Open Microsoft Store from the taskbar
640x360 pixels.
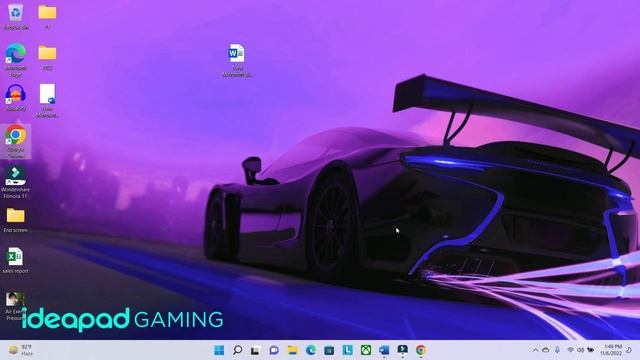[329, 350]
